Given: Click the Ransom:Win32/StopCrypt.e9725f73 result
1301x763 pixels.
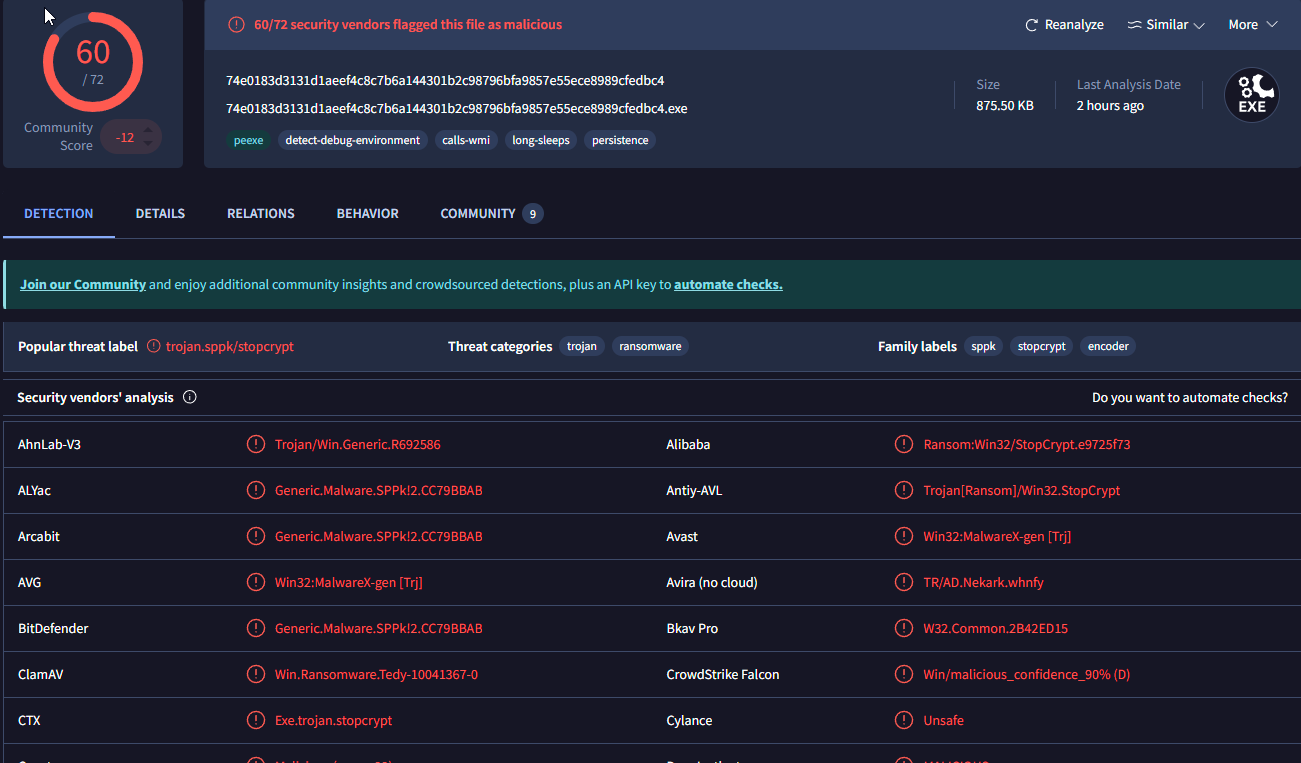Looking at the screenshot, I should click(1027, 444).
